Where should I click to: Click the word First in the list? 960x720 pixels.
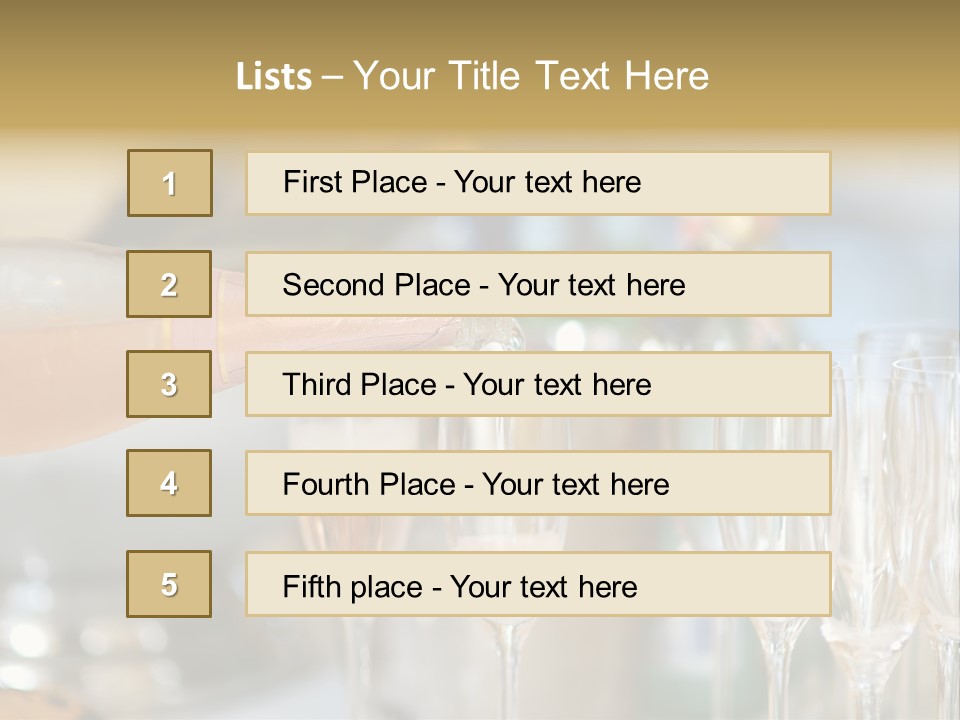pos(312,182)
